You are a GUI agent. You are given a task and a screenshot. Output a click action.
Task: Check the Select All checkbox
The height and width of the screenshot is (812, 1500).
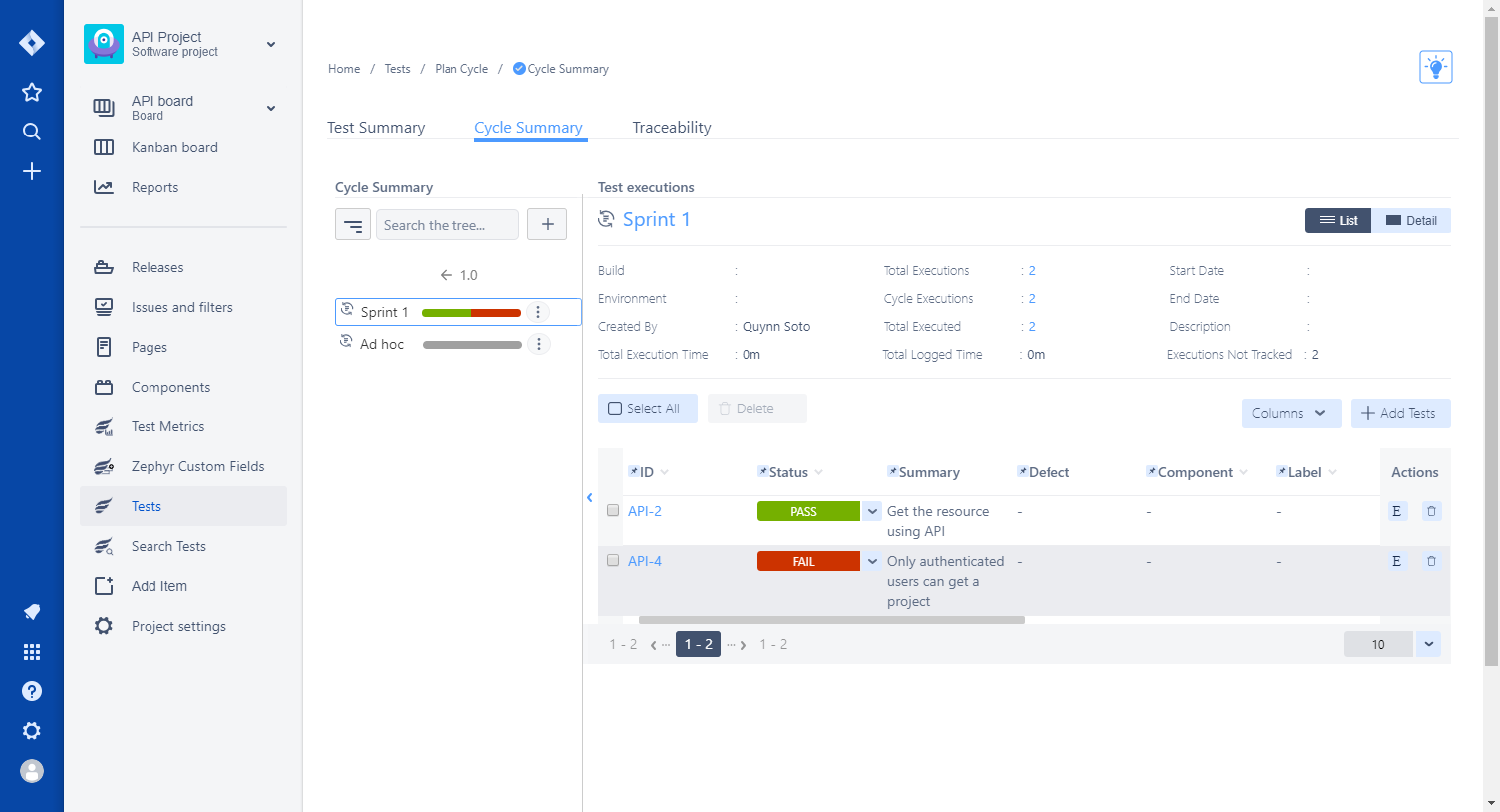pyautogui.click(x=614, y=408)
